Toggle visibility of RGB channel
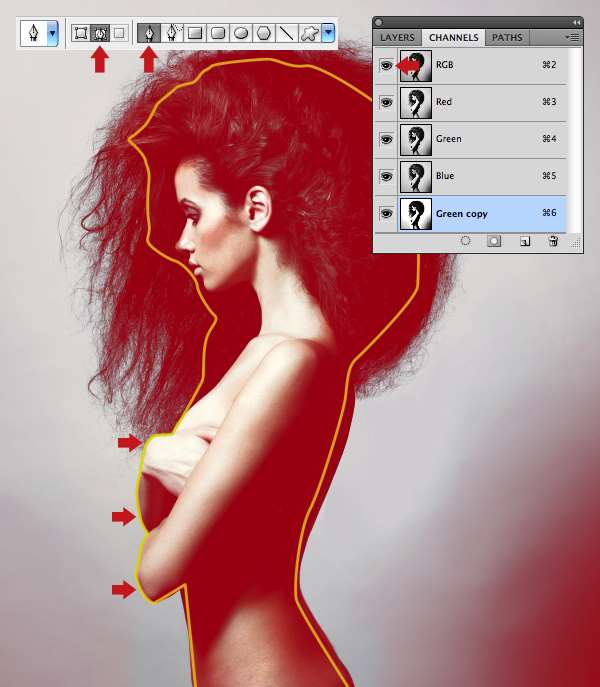Screen dimensions: 600x687 click(x=386, y=65)
